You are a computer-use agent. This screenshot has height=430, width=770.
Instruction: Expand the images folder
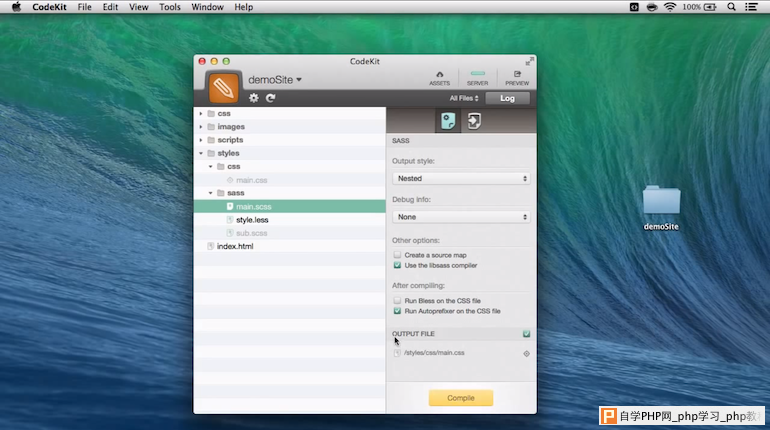201,127
